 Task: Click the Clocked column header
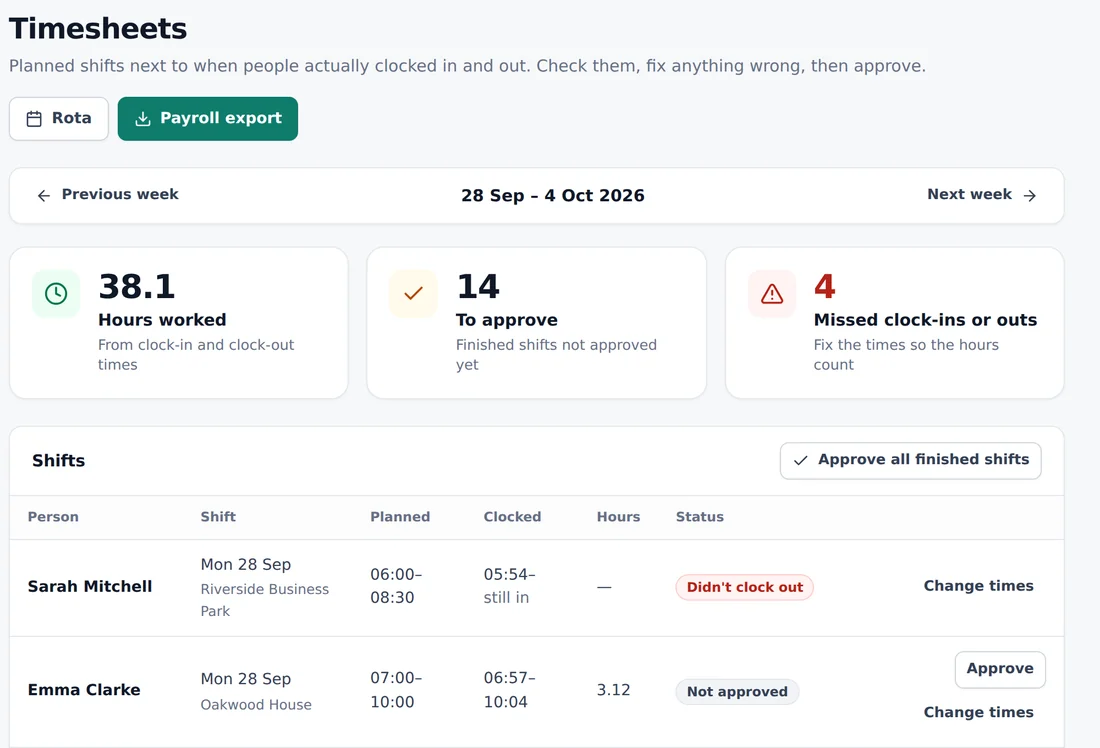[x=512, y=517]
